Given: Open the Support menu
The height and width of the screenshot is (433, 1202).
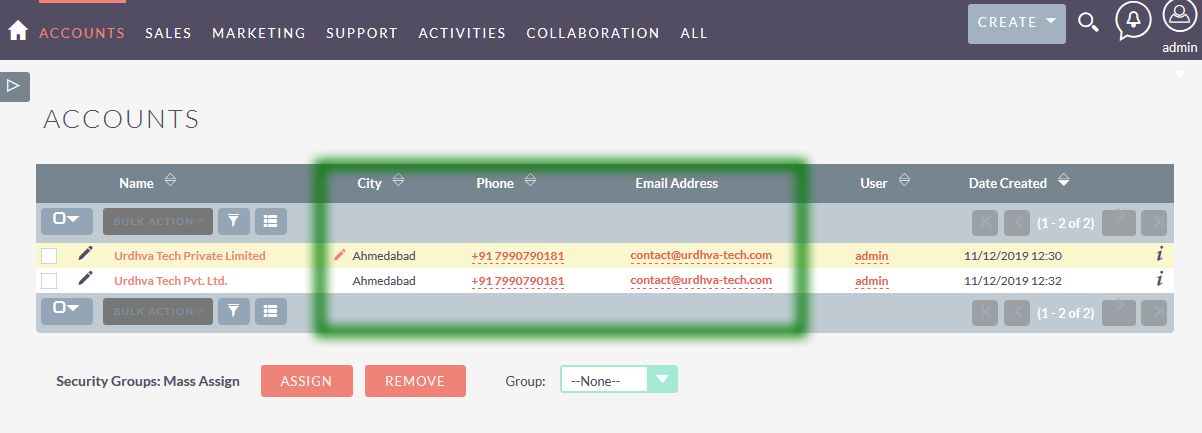Looking at the screenshot, I should 362,33.
